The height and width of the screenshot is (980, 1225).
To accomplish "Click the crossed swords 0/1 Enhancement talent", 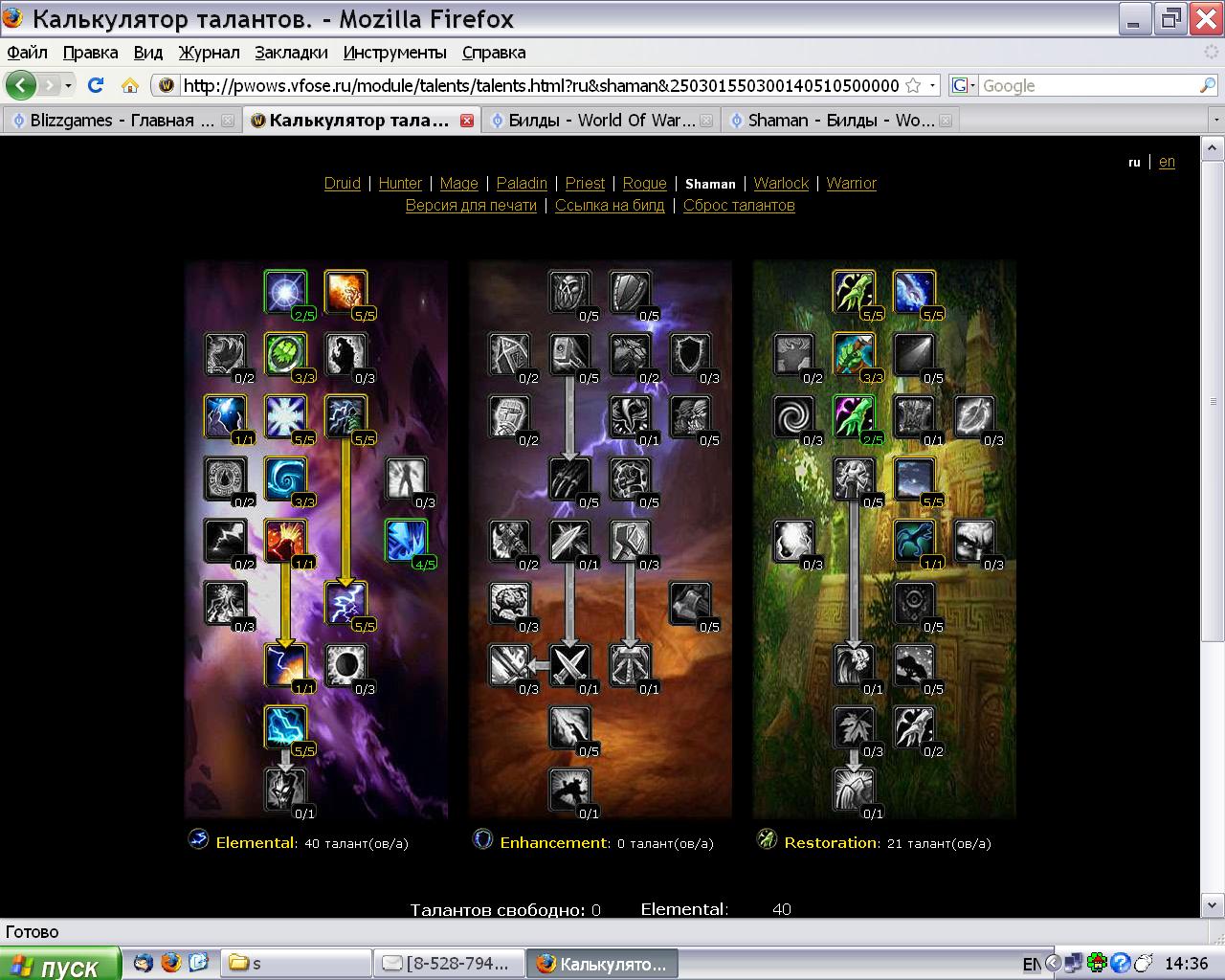I will [x=569, y=666].
